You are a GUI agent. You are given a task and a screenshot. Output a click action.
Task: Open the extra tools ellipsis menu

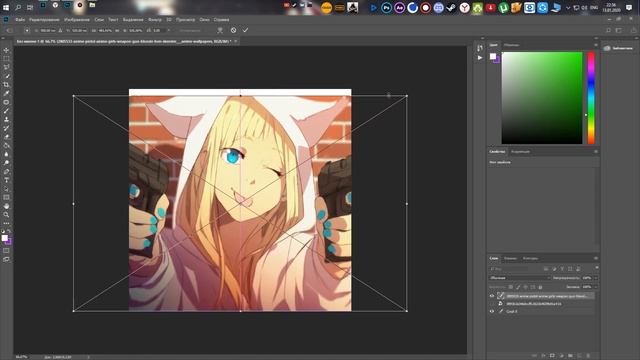click(6, 223)
